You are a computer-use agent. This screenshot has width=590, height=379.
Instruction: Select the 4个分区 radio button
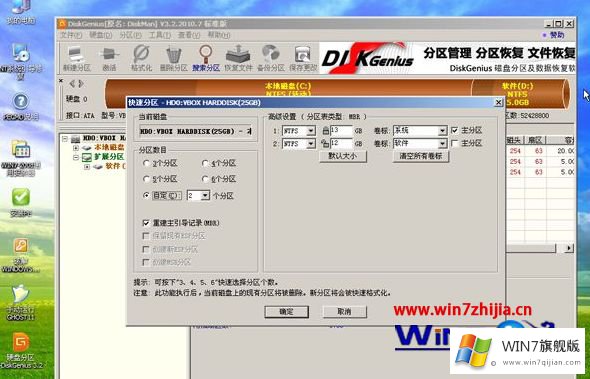point(205,163)
